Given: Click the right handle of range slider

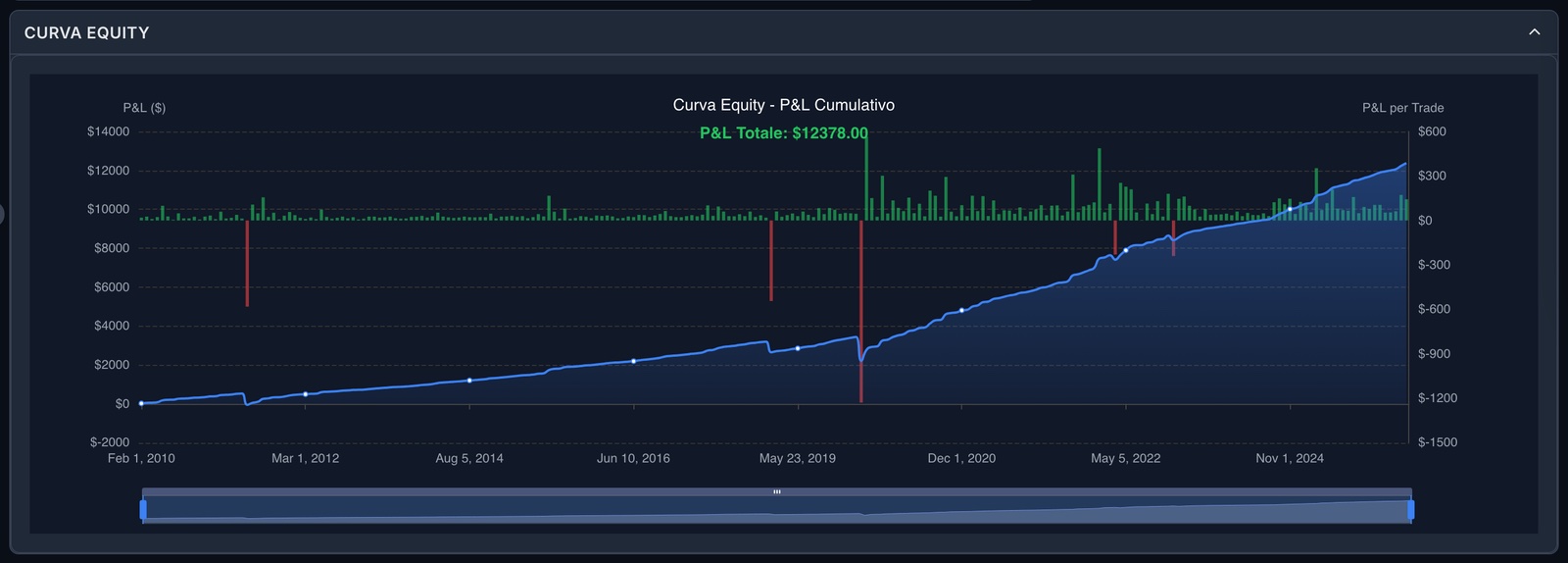Looking at the screenshot, I should point(1411,509).
